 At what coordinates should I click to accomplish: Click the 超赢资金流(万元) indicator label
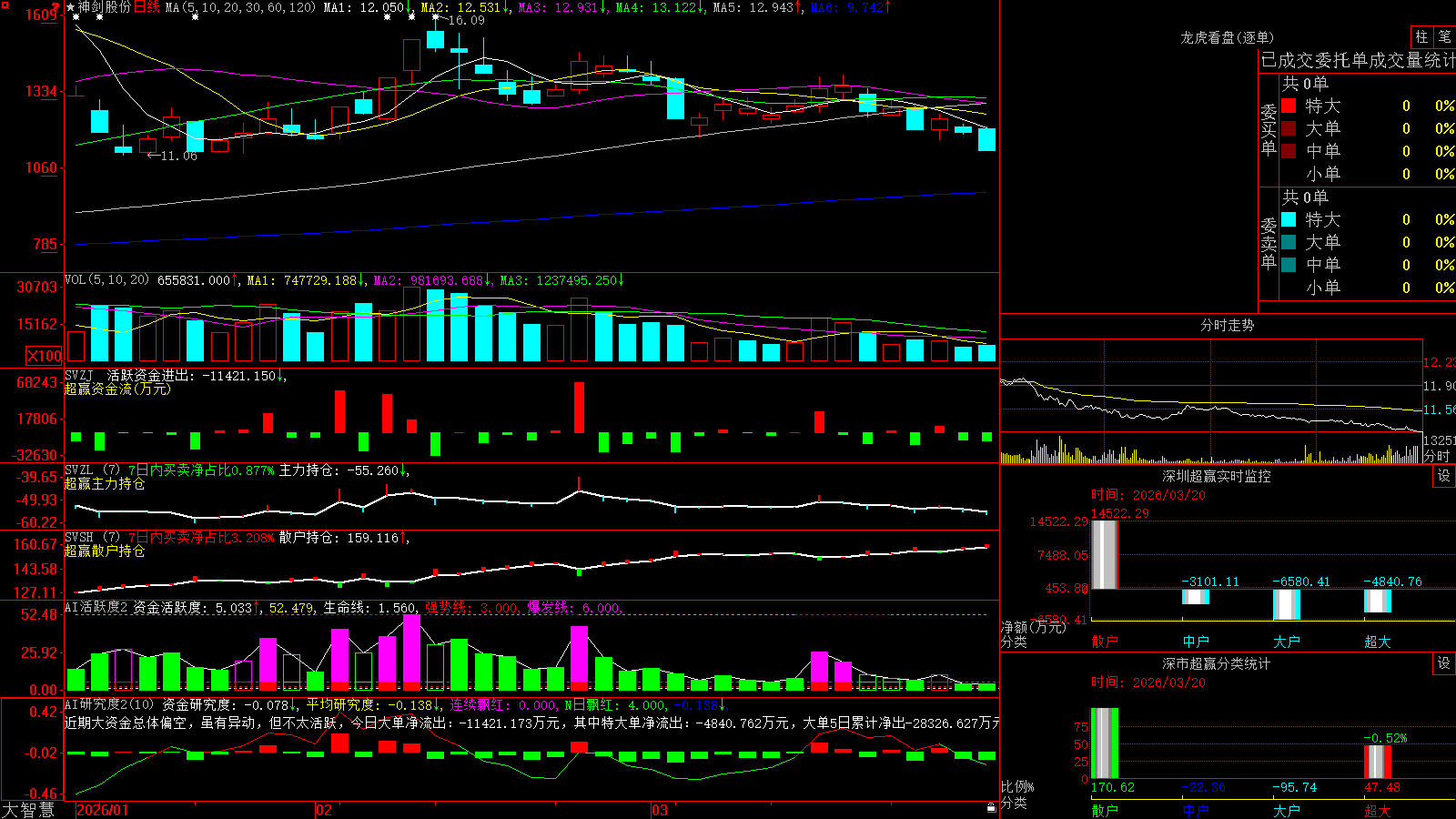117,389
